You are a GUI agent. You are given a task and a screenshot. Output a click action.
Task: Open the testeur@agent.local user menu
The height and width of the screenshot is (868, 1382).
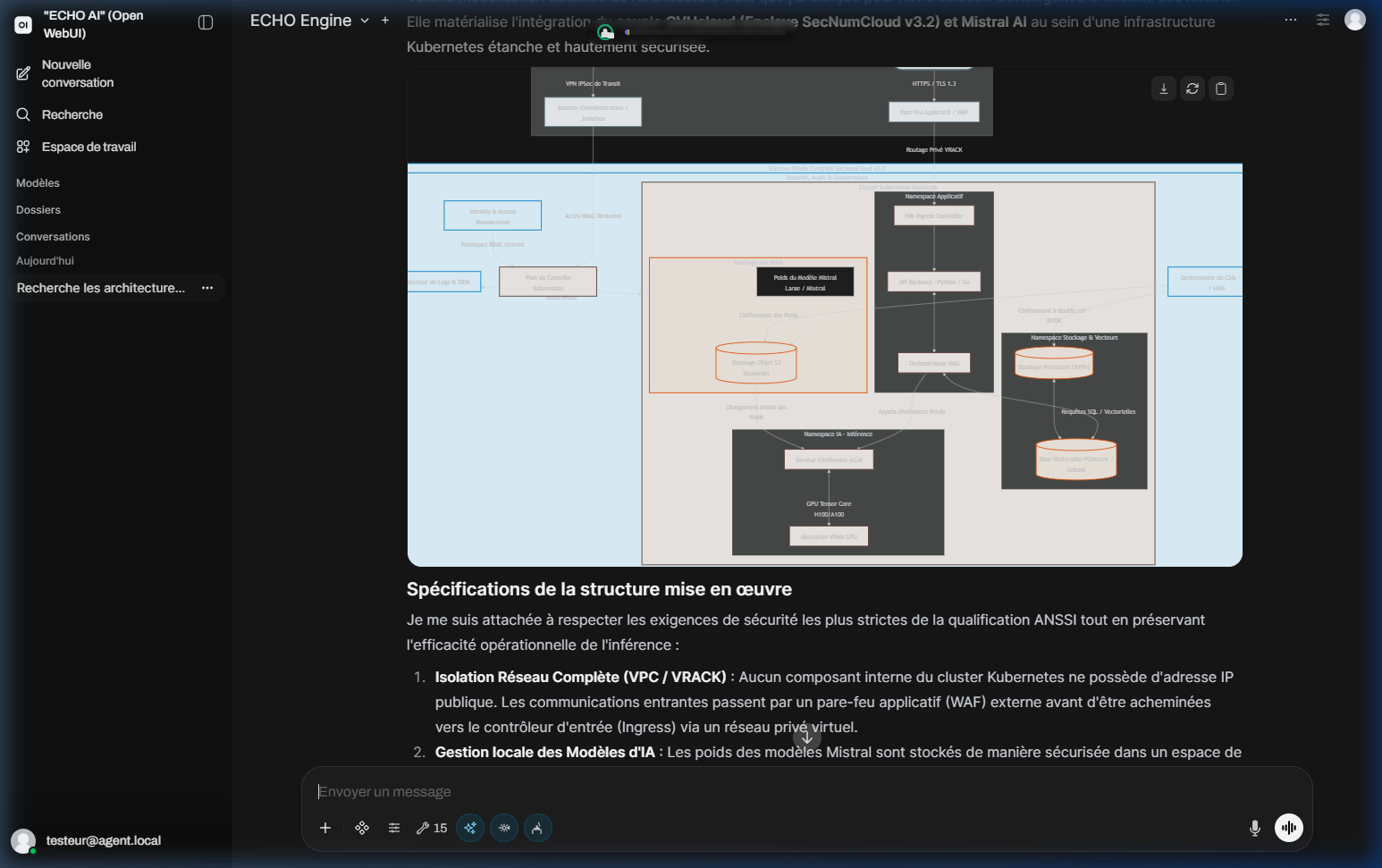tap(116, 840)
